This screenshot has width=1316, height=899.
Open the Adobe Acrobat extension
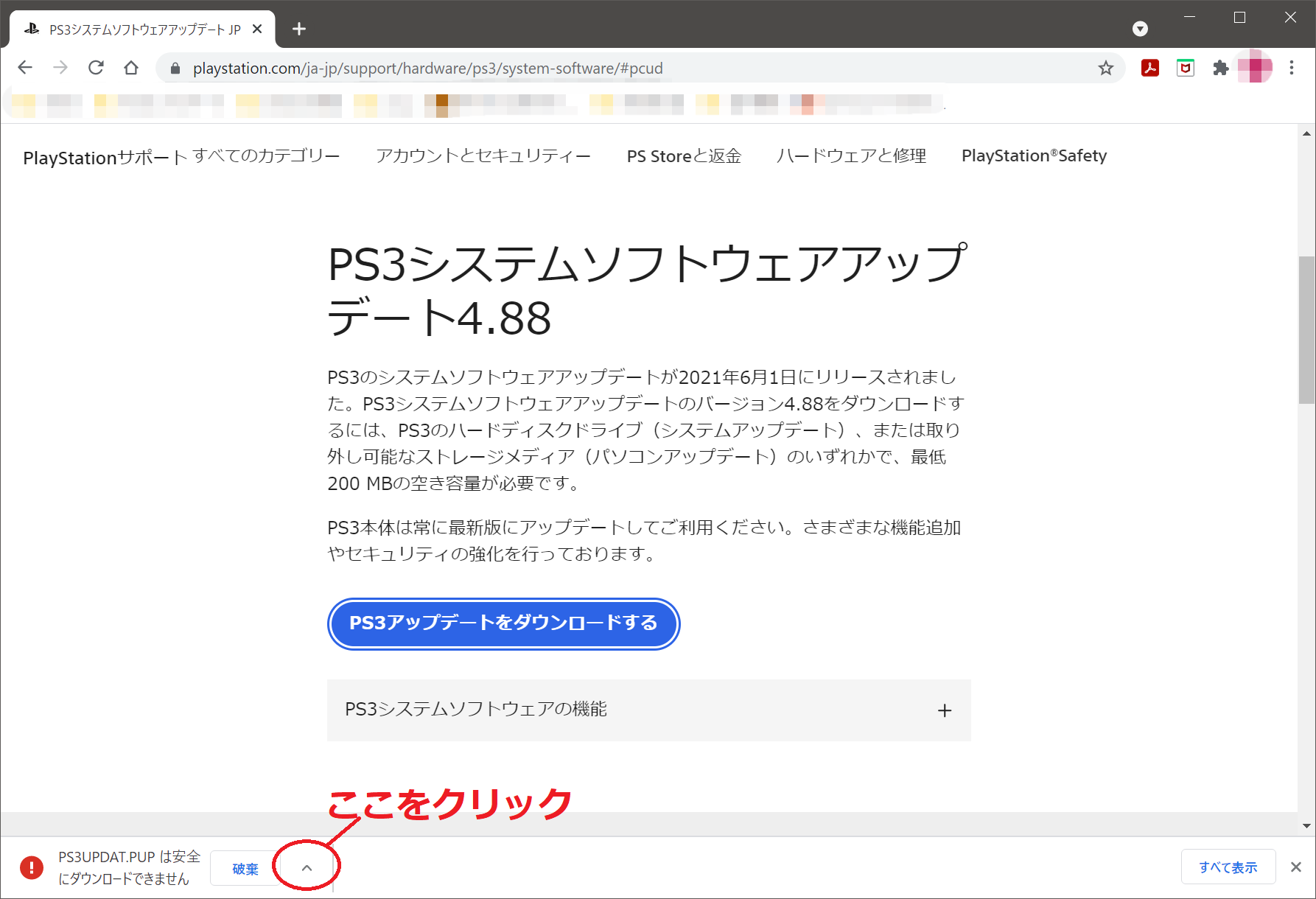pyautogui.click(x=1150, y=68)
